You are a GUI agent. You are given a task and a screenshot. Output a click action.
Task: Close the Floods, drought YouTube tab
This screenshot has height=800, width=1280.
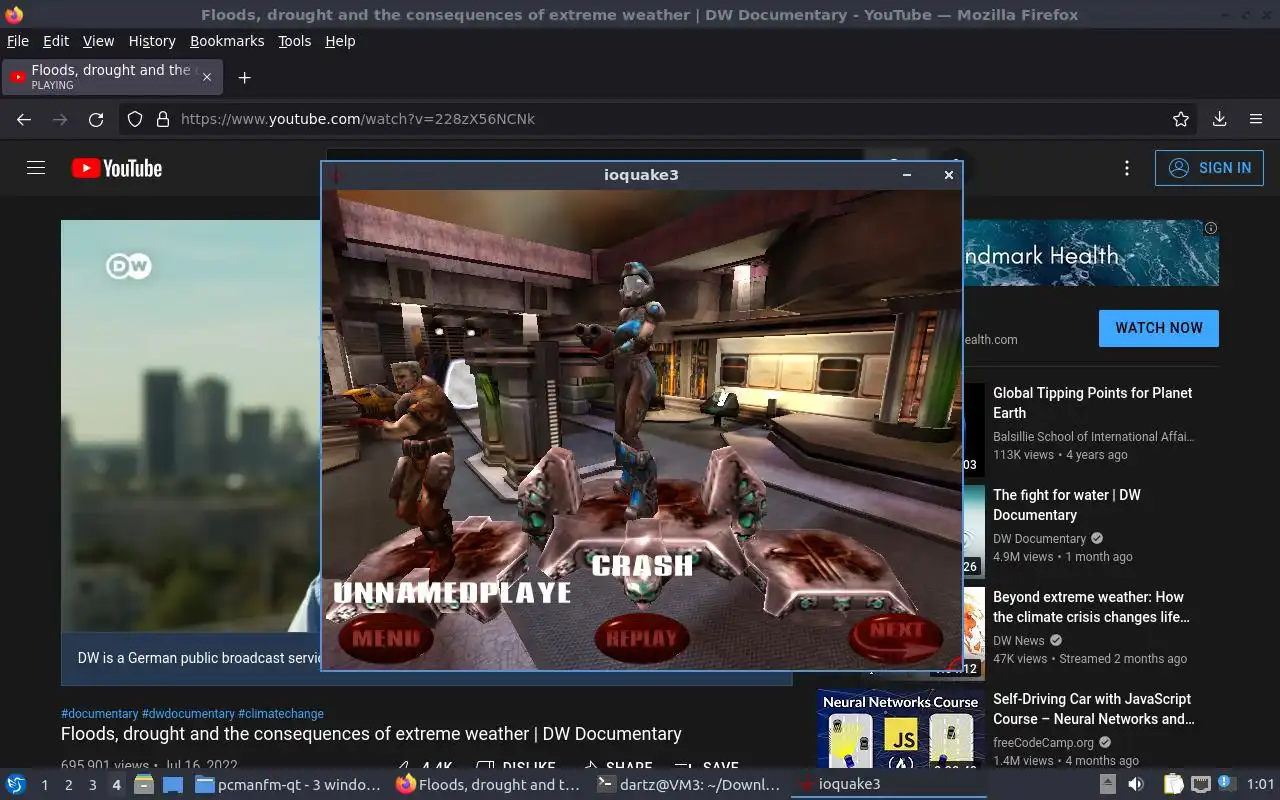click(207, 77)
